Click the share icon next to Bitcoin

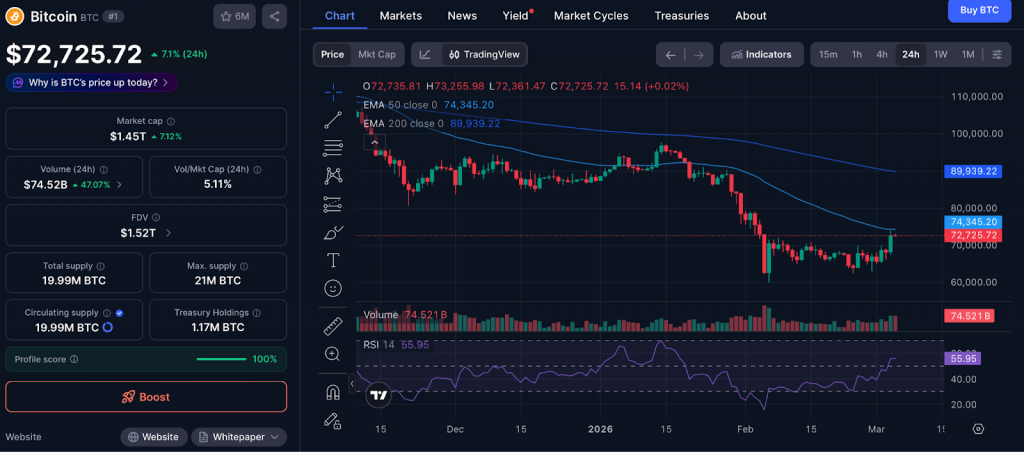coord(275,17)
